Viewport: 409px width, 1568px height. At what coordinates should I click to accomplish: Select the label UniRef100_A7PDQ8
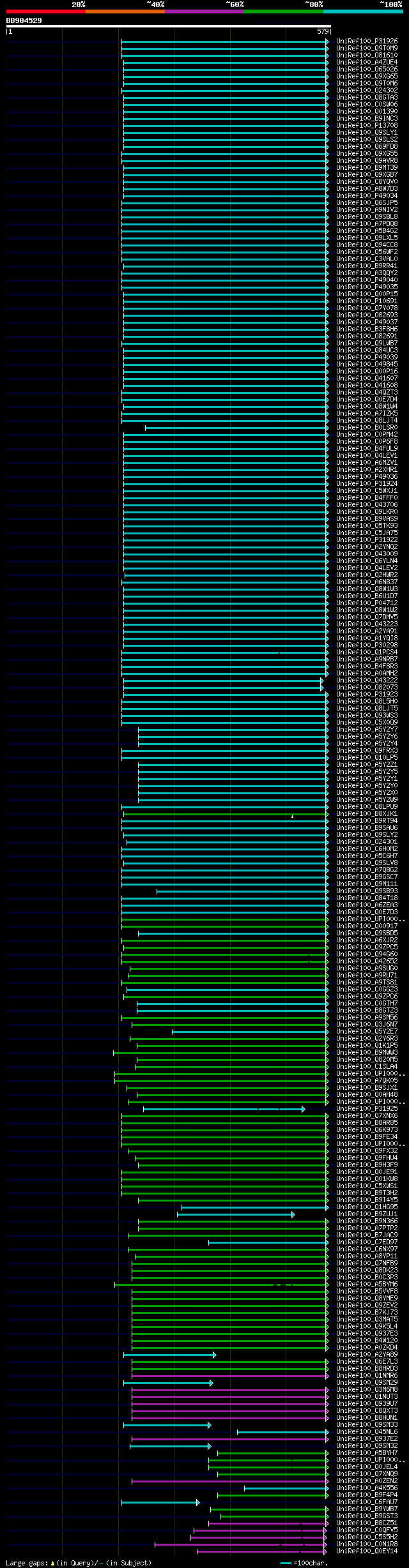pyautogui.click(x=367, y=223)
